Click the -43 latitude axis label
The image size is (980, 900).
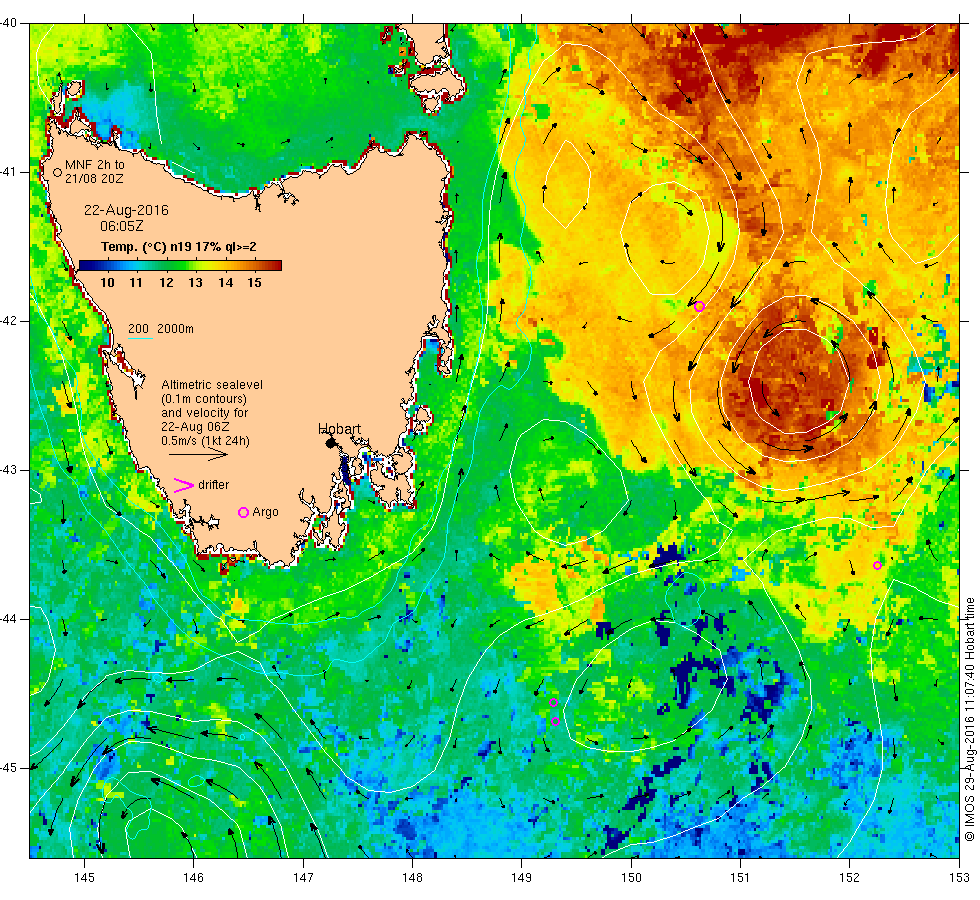pyautogui.click(x=9, y=470)
